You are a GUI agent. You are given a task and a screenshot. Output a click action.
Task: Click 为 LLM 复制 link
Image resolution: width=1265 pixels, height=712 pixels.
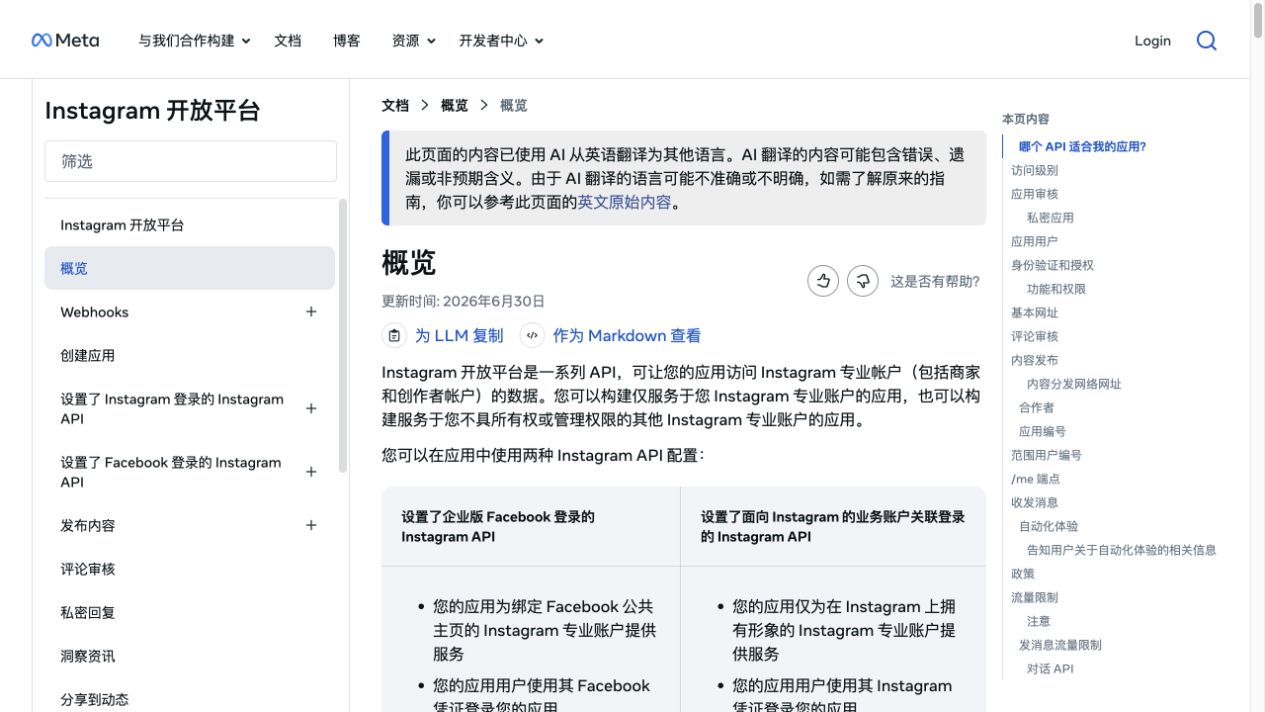pos(459,336)
